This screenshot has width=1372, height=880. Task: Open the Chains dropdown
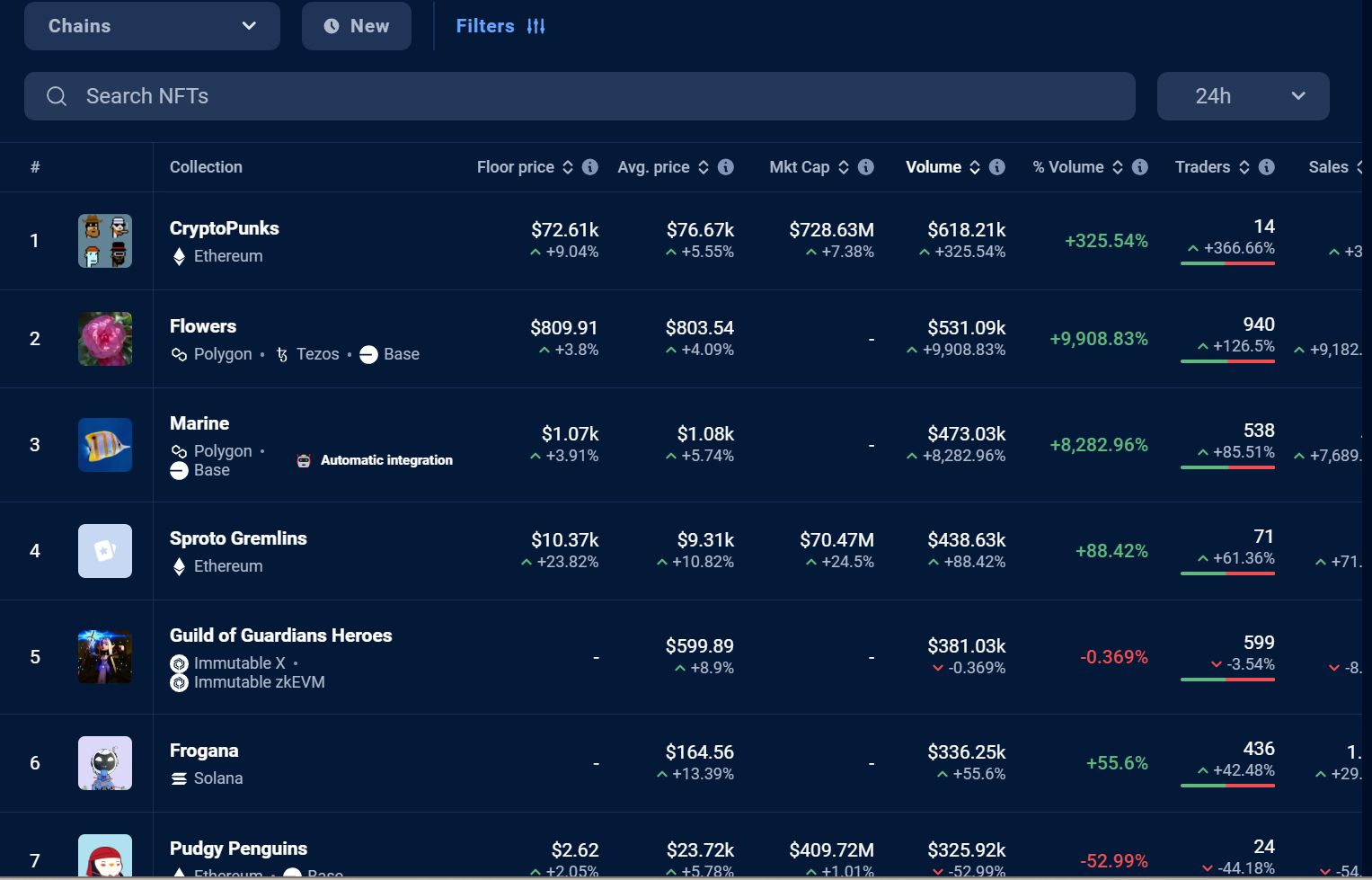[x=152, y=26]
